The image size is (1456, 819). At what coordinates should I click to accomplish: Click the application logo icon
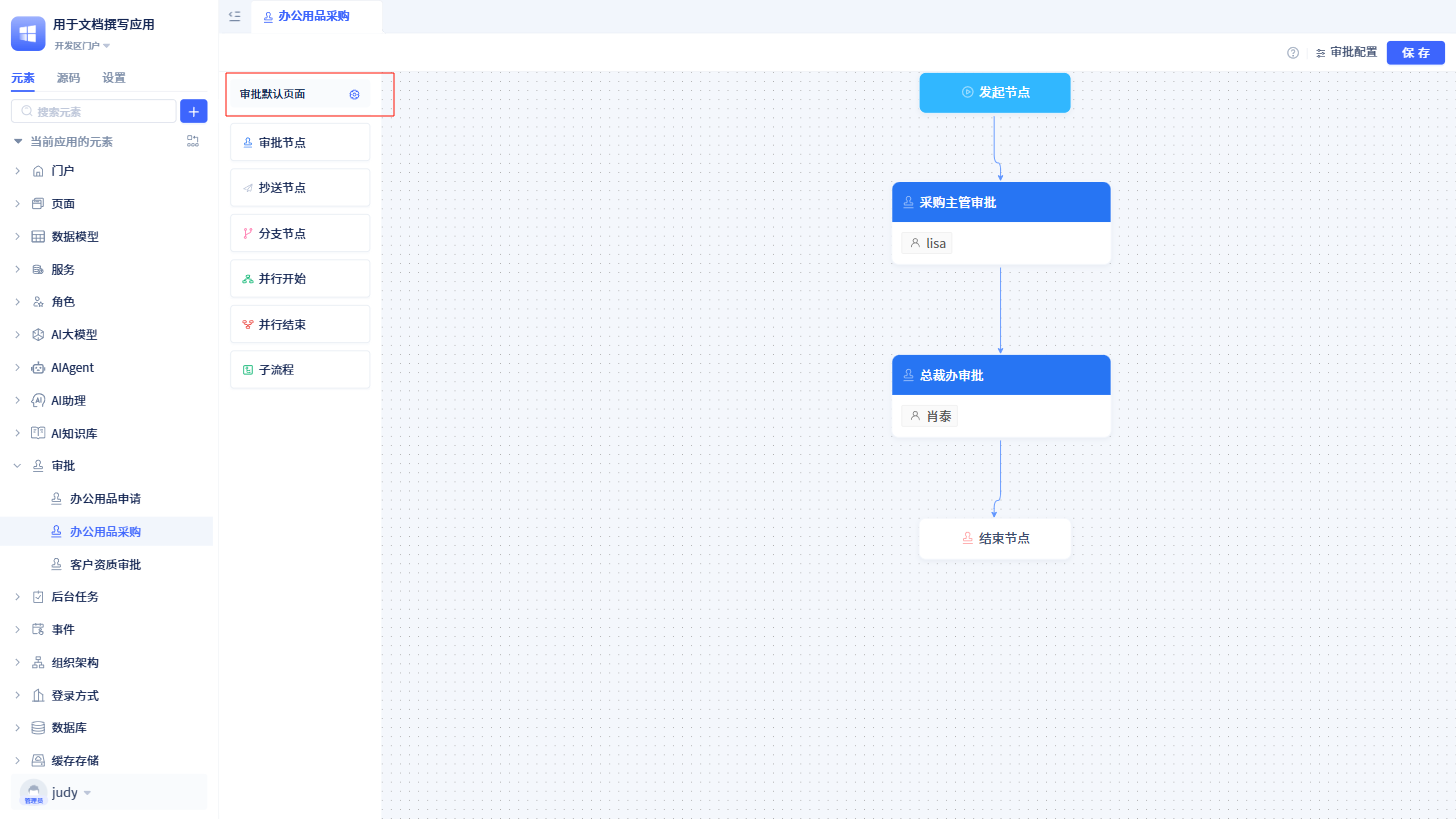click(x=28, y=33)
